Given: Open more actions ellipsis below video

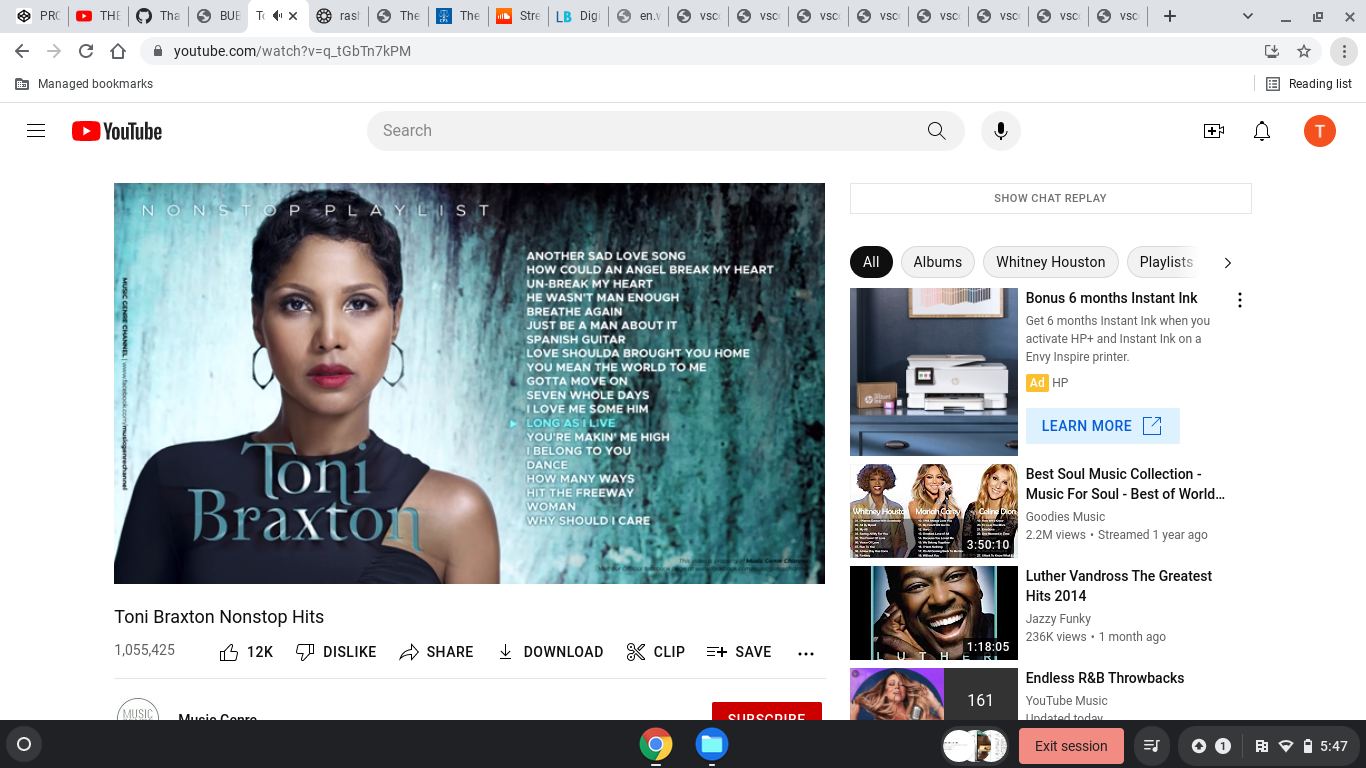Looking at the screenshot, I should (806, 653).
